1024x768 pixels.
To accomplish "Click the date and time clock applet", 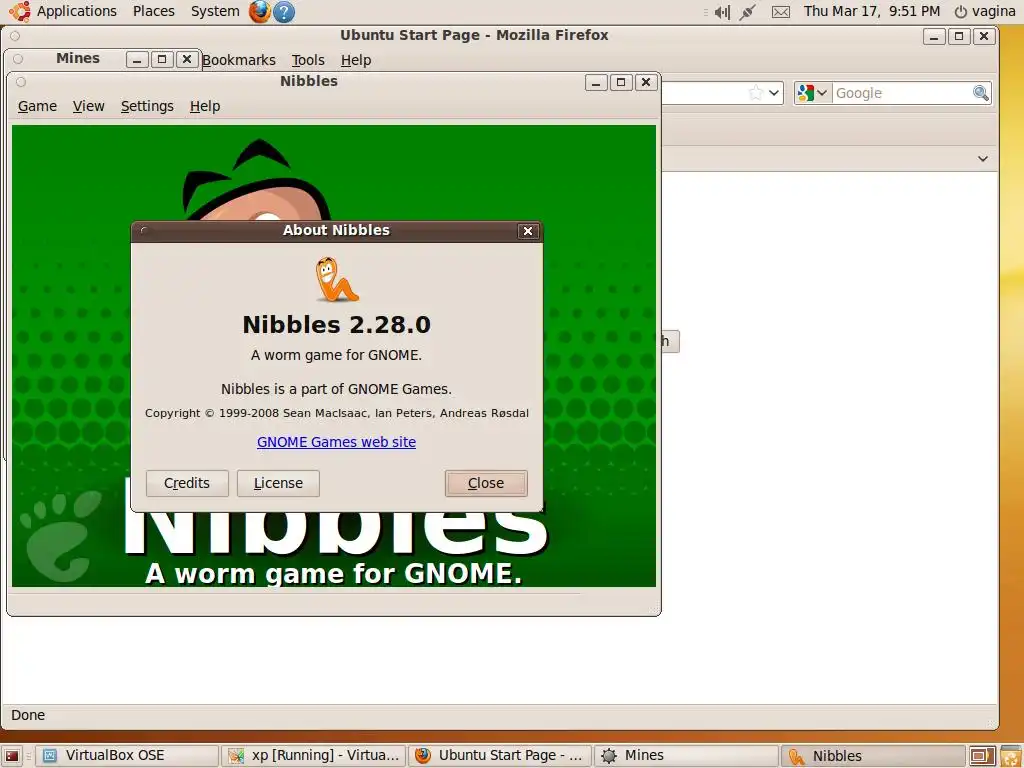I will click(872, 11).
